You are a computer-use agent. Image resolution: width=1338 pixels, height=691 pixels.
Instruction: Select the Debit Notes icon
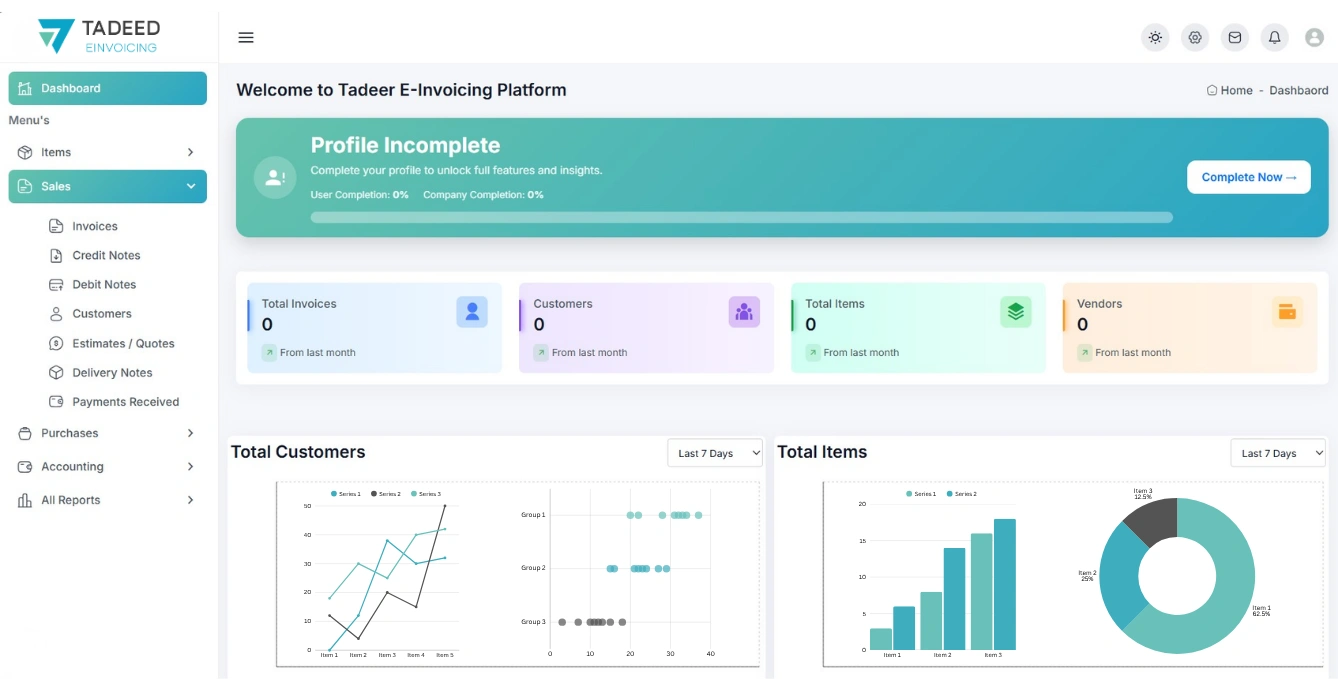click(x=57, y=284)
